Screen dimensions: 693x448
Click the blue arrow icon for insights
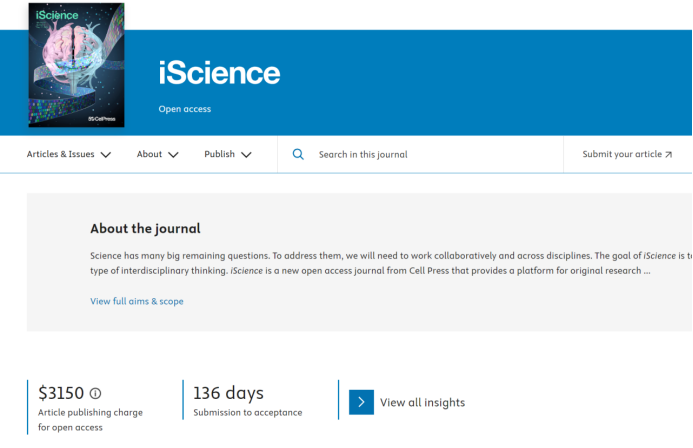[x=361, y=402]
